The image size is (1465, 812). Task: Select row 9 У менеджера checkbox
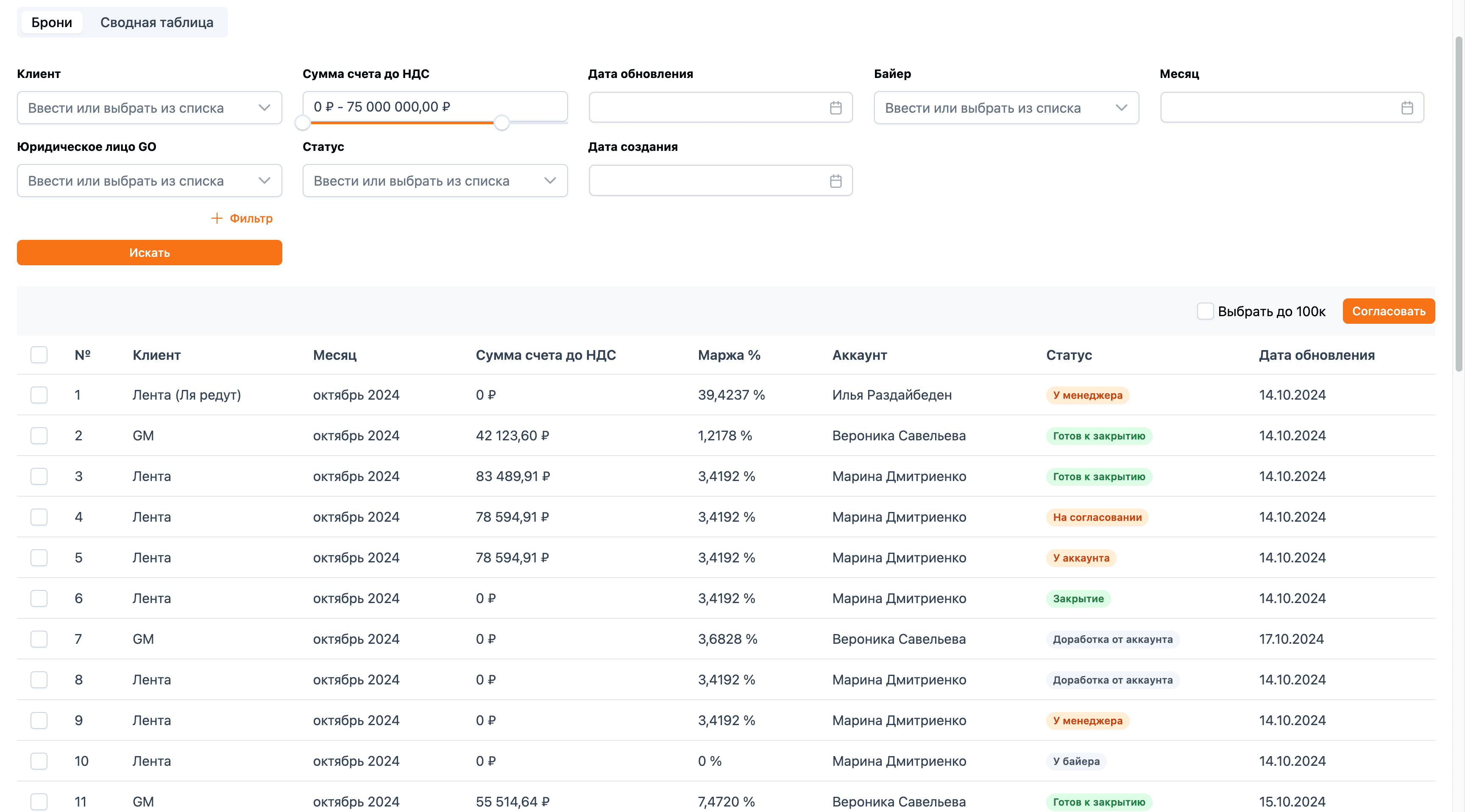coord(39,720)
